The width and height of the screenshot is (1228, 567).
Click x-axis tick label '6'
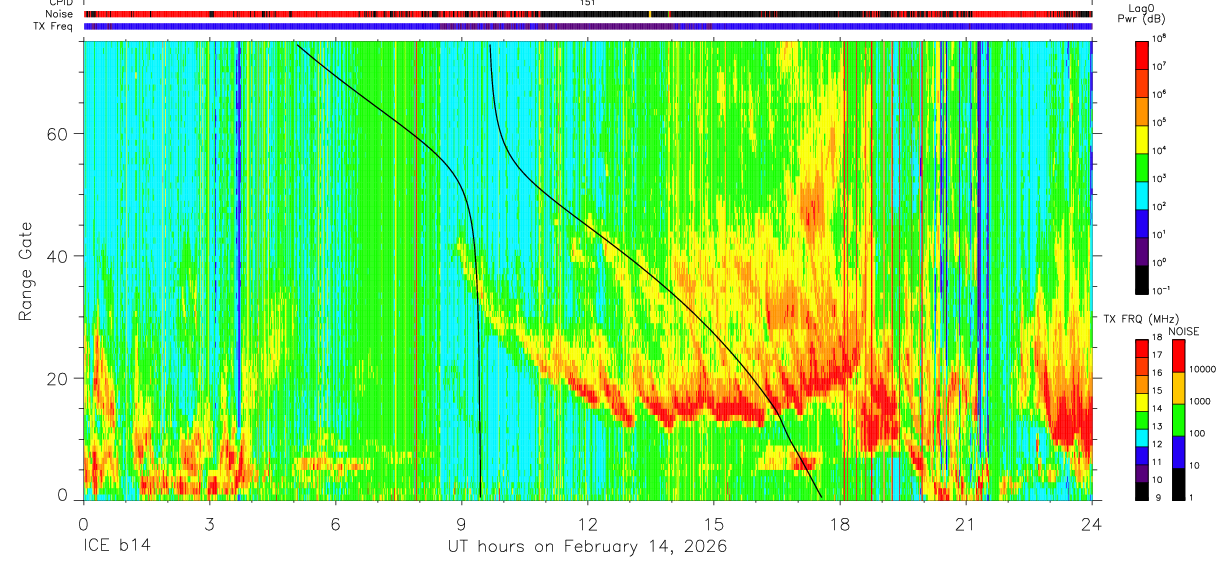tap(335, 523)
